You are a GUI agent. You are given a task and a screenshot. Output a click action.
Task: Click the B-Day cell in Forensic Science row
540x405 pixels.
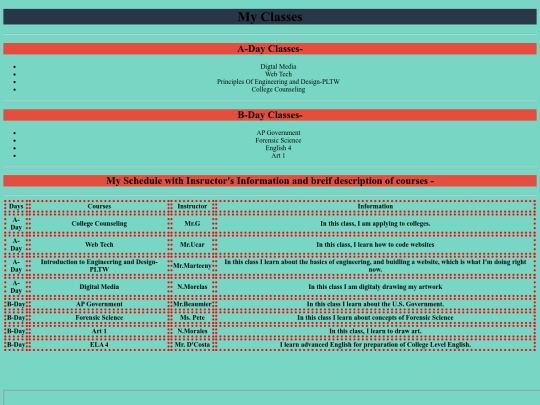point(16,318)
